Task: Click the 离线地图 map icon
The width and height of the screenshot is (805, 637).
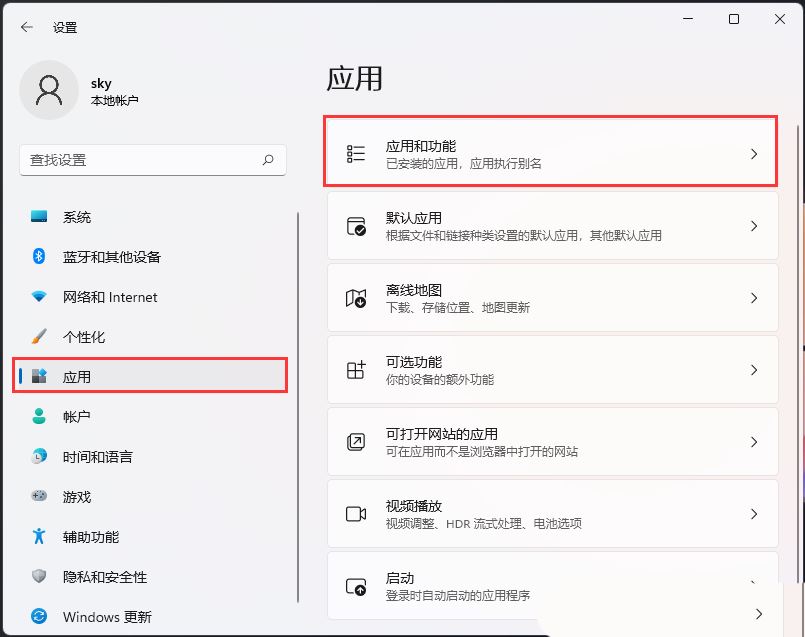Action: 356,297
